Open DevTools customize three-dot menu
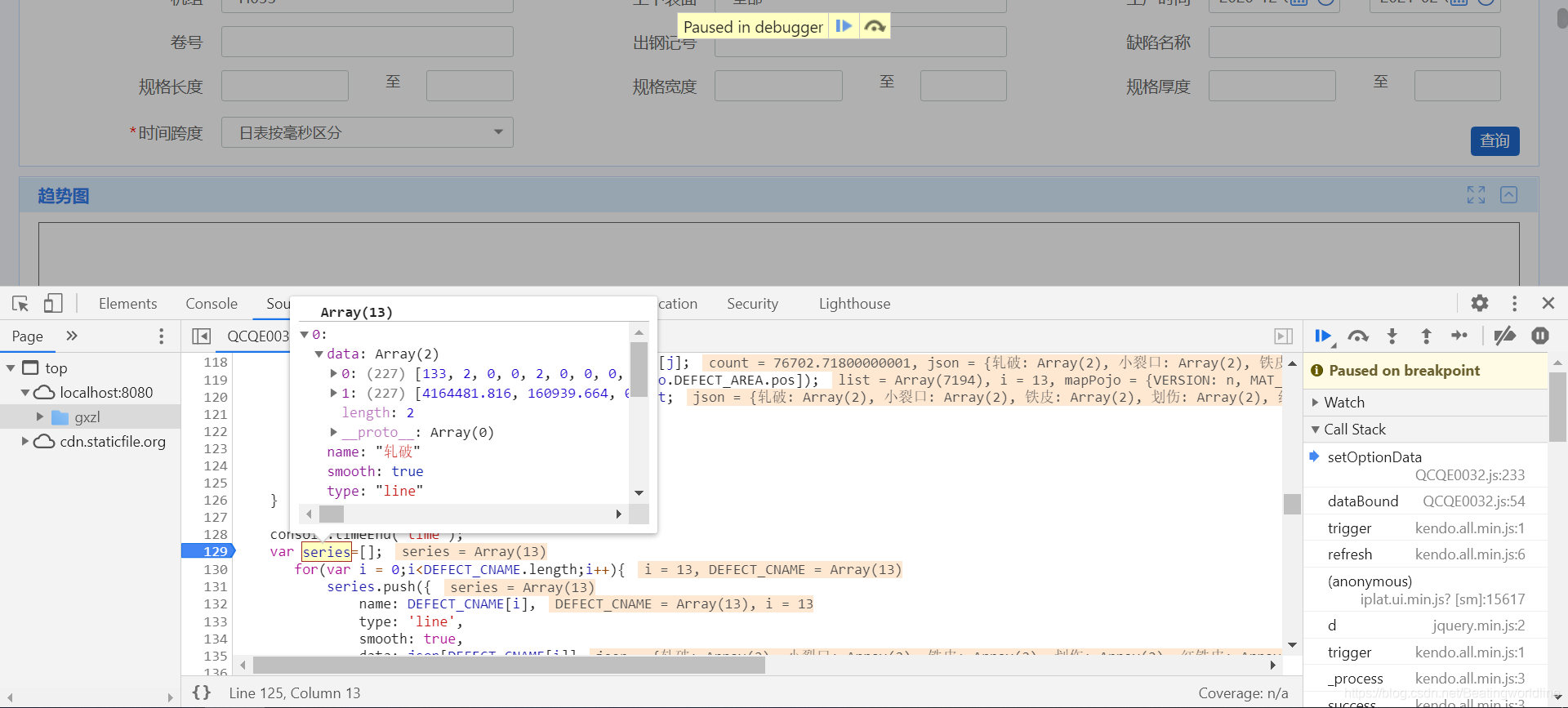The width and height of the screenshot is (1568, 708). [x=1514, y=303]
